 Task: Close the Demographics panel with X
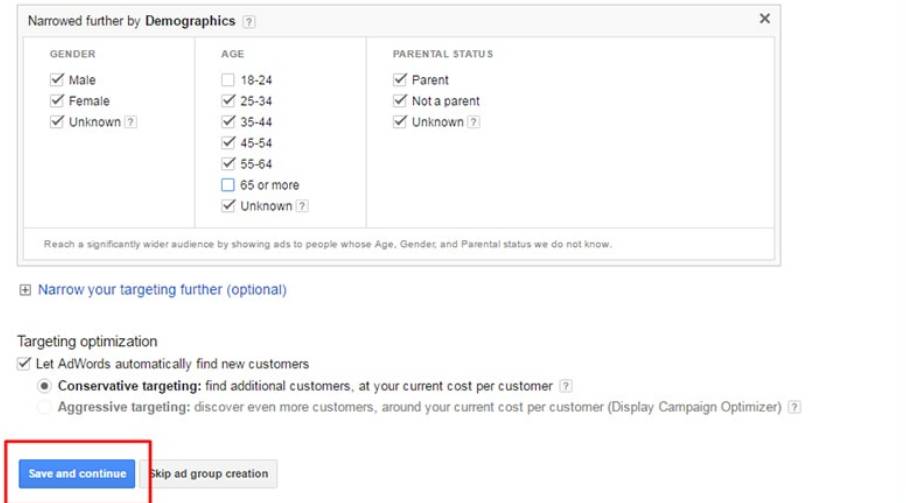coord(765,19)
